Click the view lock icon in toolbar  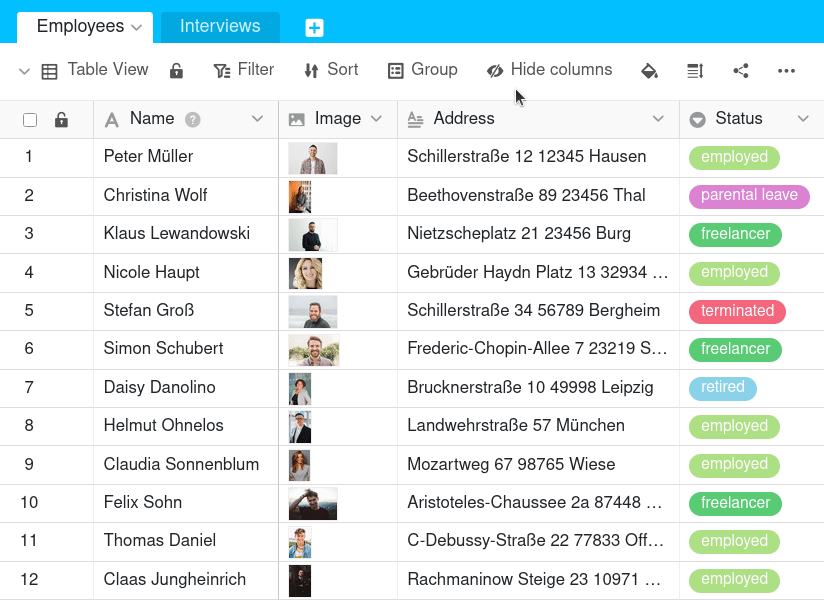tap(176, 70)
